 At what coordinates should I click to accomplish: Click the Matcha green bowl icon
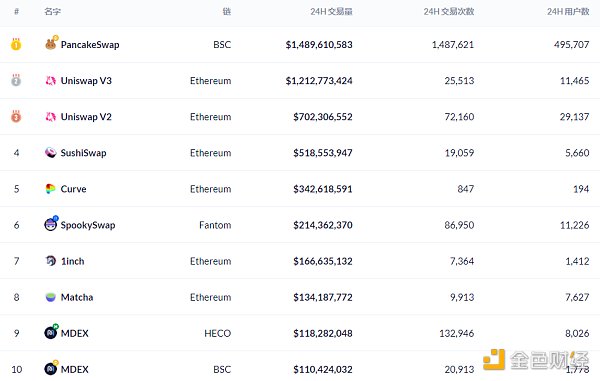(51, 297)
